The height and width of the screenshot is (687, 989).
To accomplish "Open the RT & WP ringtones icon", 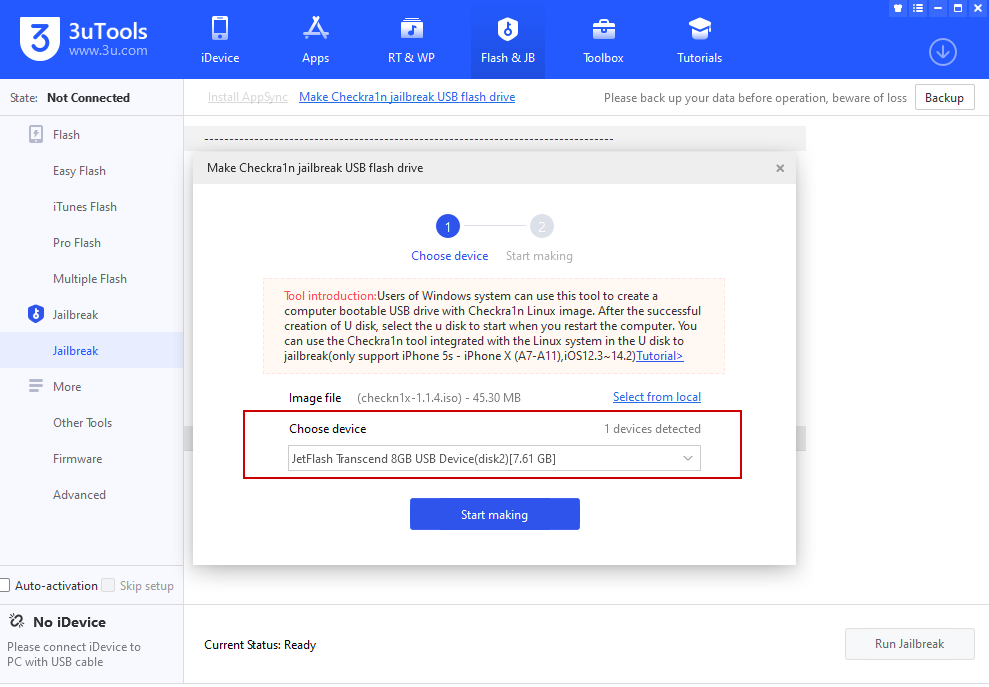I will (411, 29).
